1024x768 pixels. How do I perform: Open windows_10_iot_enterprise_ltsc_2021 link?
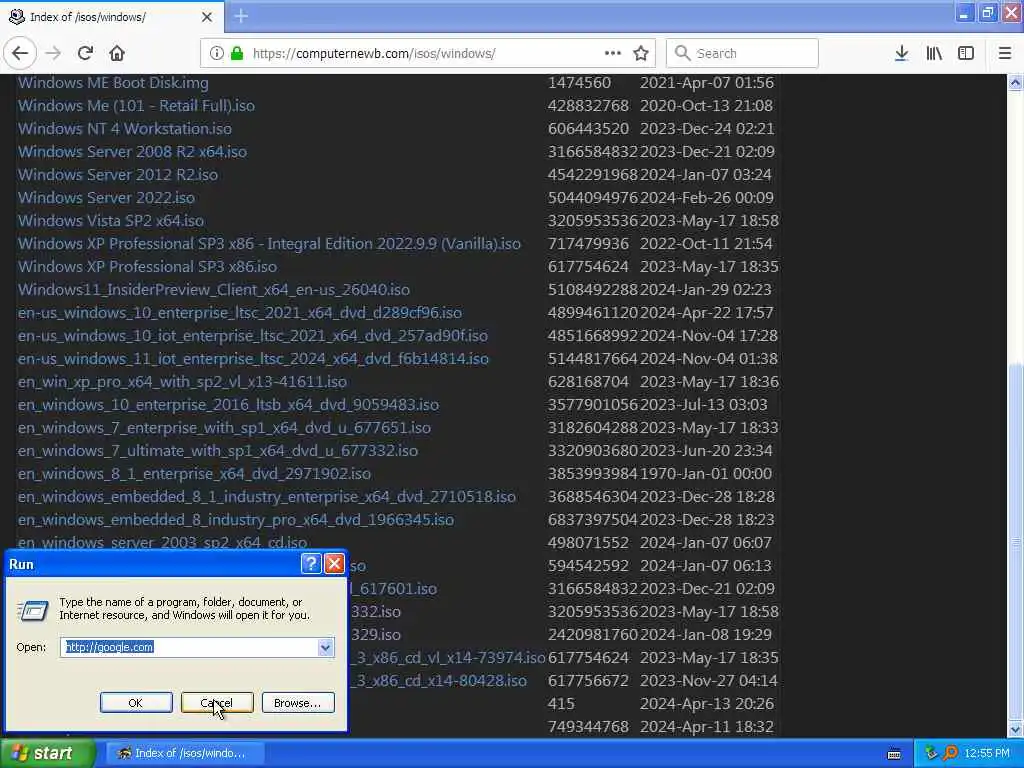pos(253,336)
